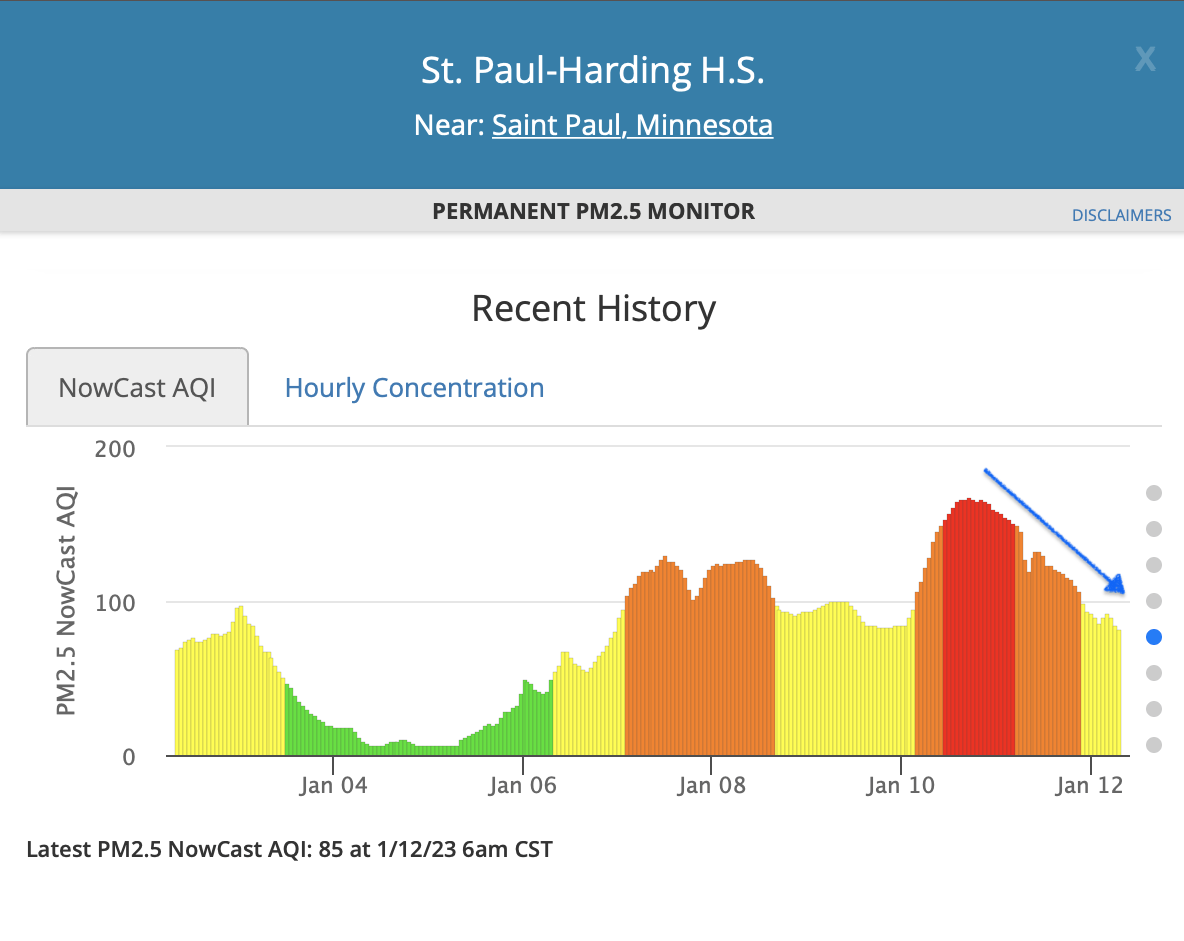The height and width of the screenshot is (941, 1184).
Task: Open the Saint Paul, Minnesota link
Action: point(632,126)
